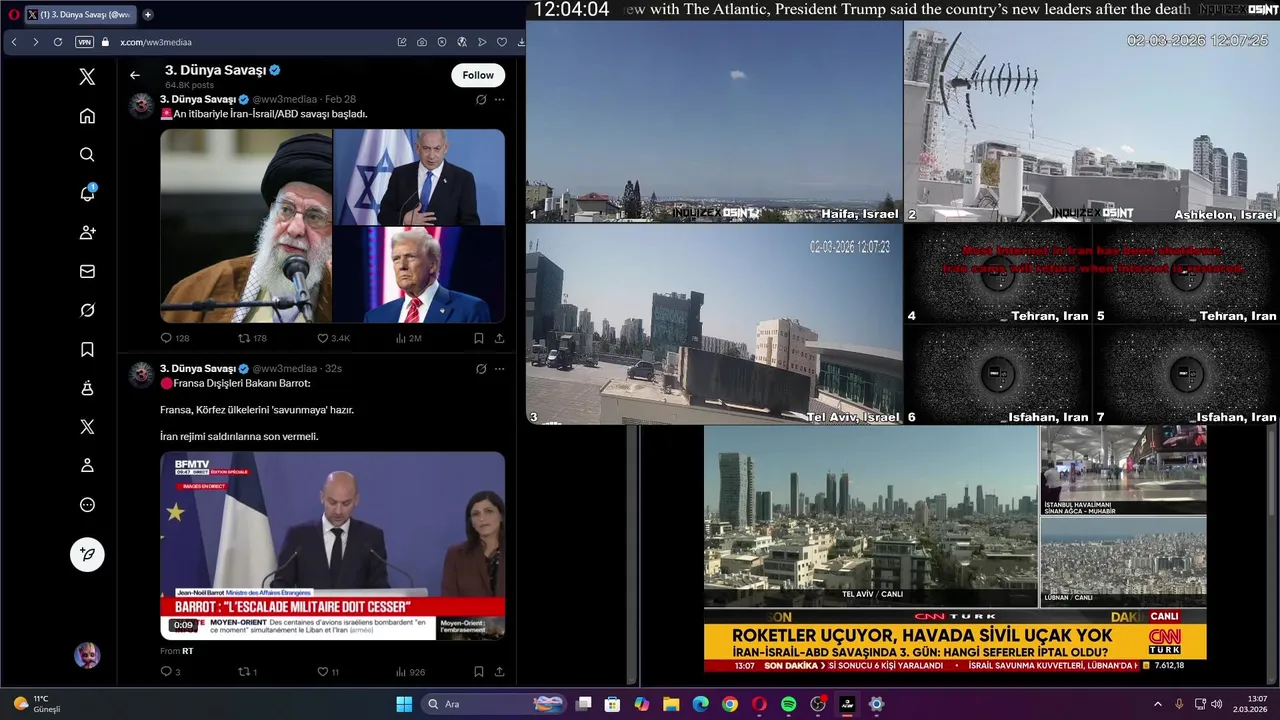The image size is (1280, 720).
Task: Open More options circle in X sidebar
Action: 87,505
